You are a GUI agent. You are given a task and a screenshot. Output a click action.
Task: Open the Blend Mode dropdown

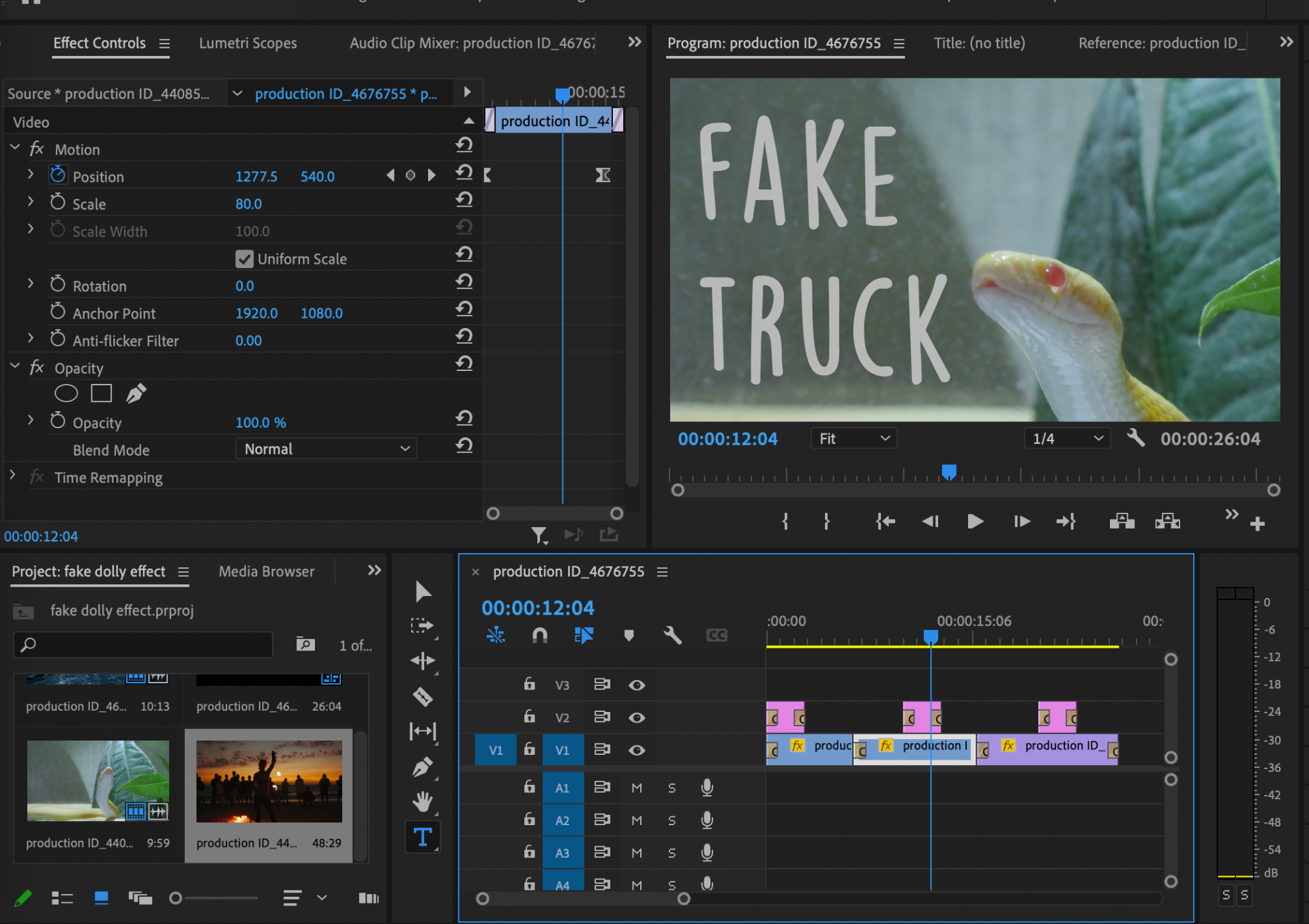pos(326,449)
